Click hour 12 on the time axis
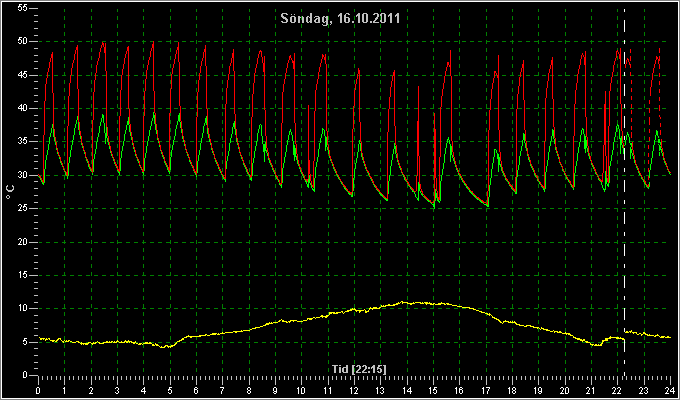This screenshot has width=680, height=400. click(354, 390)
